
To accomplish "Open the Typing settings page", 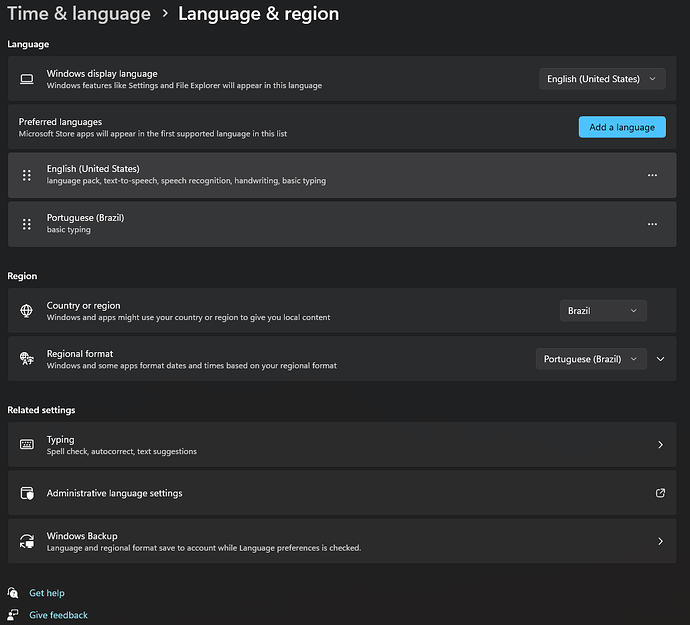I will click(x=340, y=444).
